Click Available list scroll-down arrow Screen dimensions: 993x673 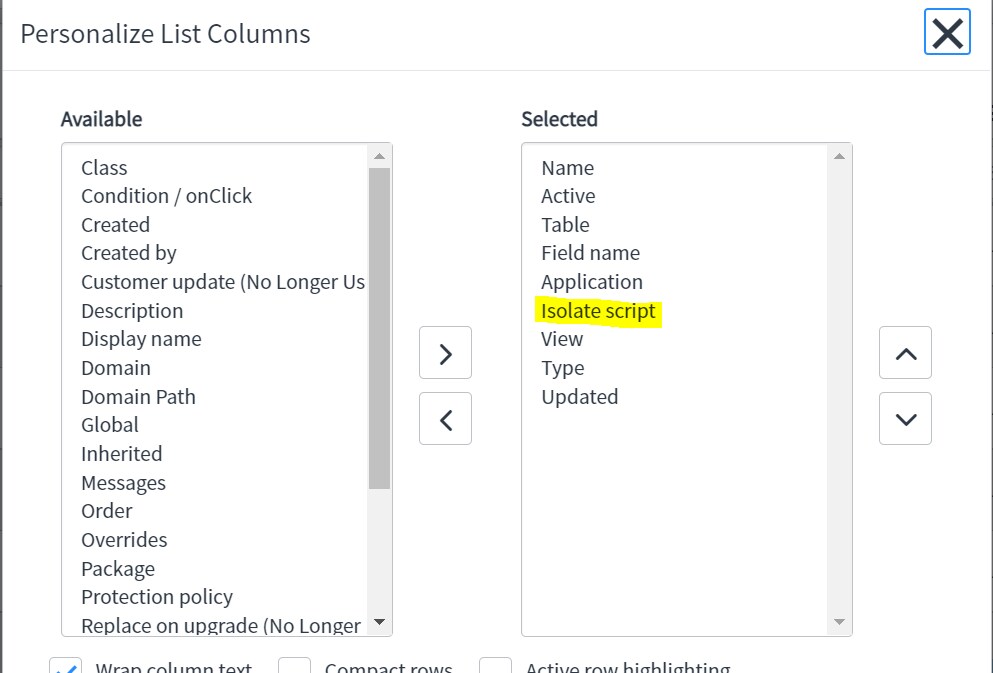coord(379,622)
